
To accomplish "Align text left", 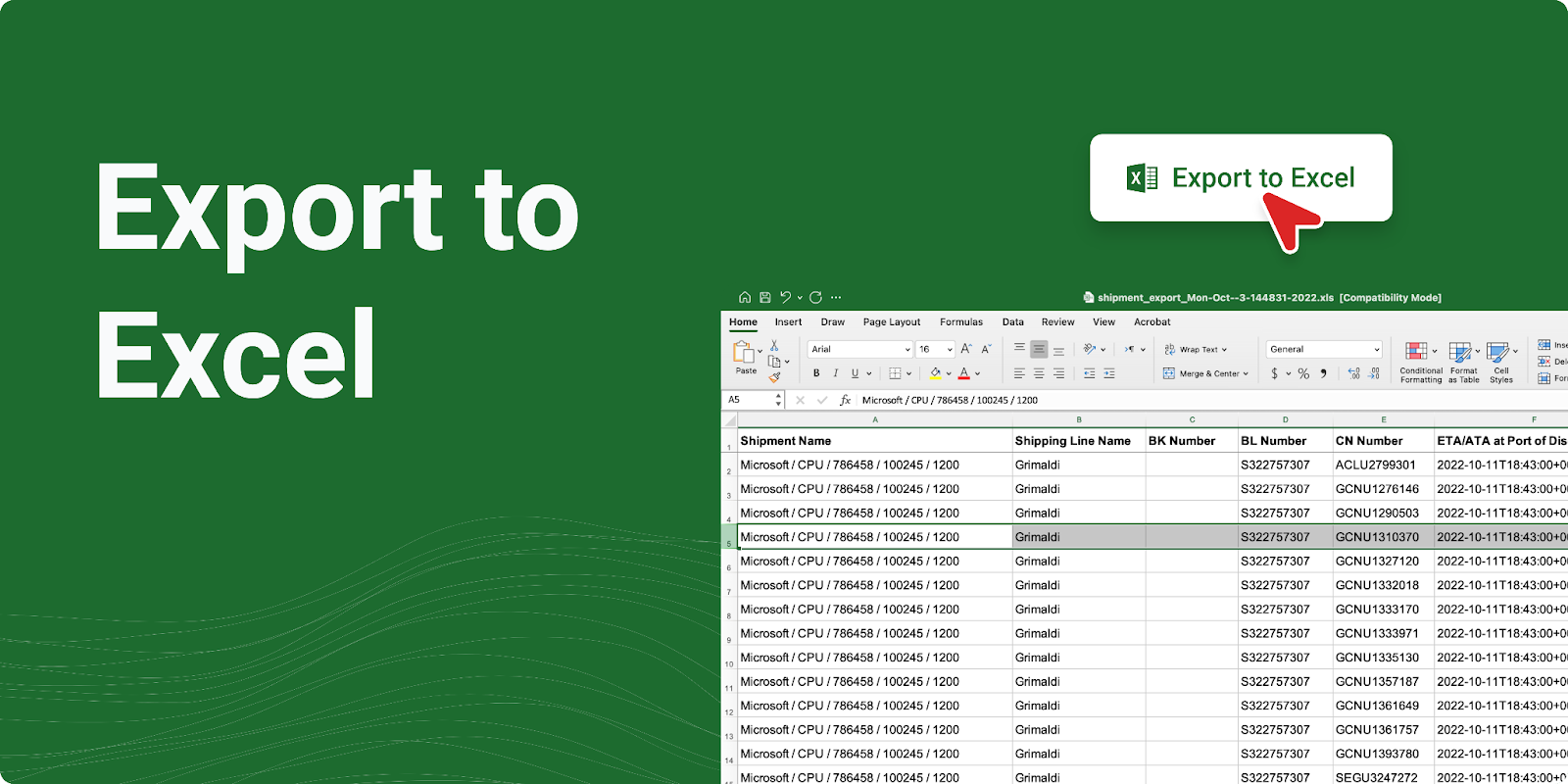I will [x=1019, y=373].
